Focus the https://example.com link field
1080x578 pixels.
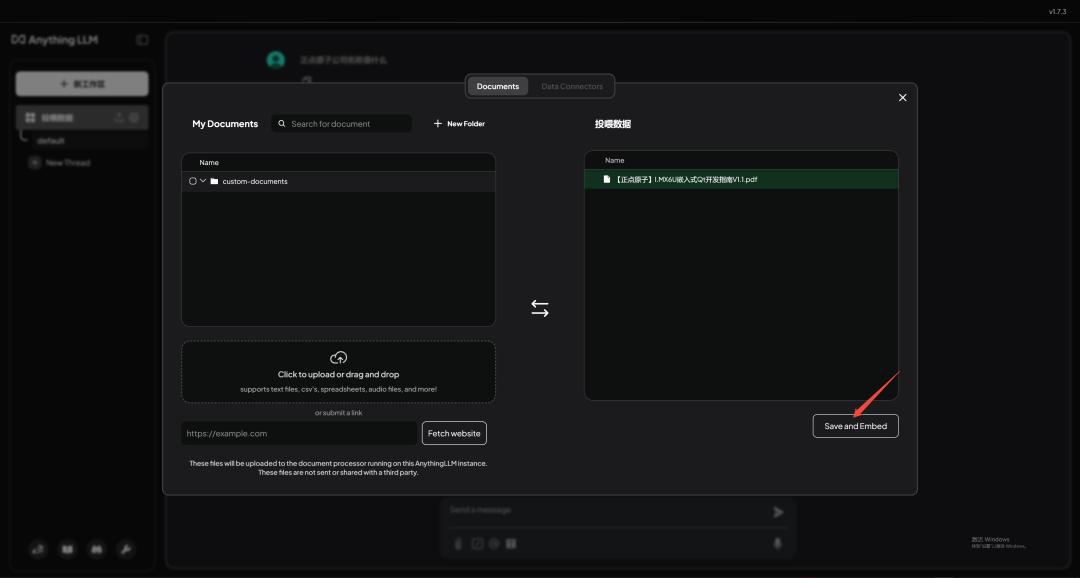299,433
